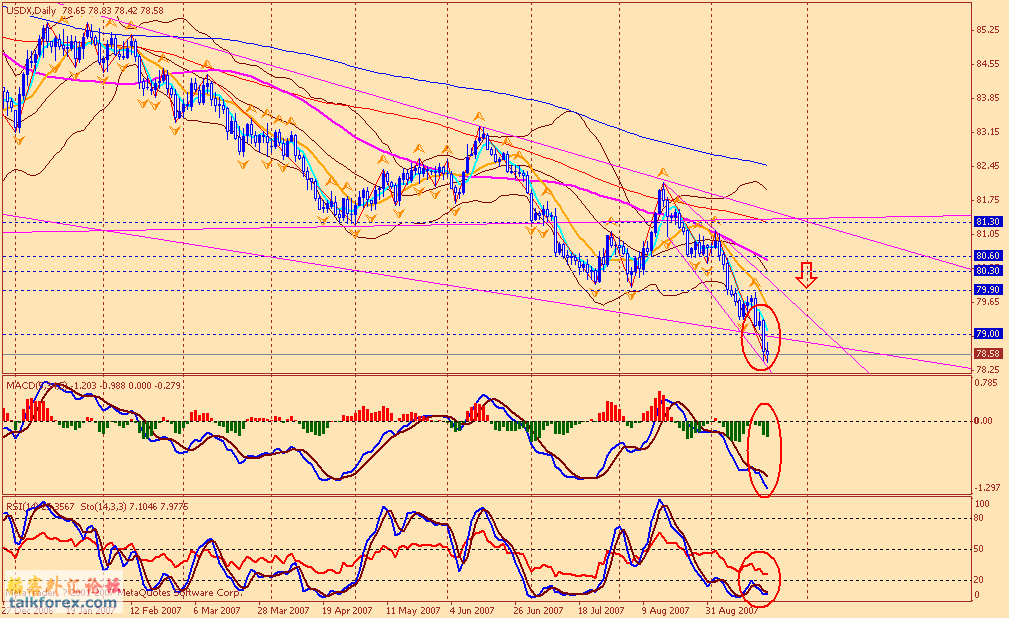Click the 78.25 price scale value
Viewport: 1009px width, 618px height.
(x=988, y=370)
